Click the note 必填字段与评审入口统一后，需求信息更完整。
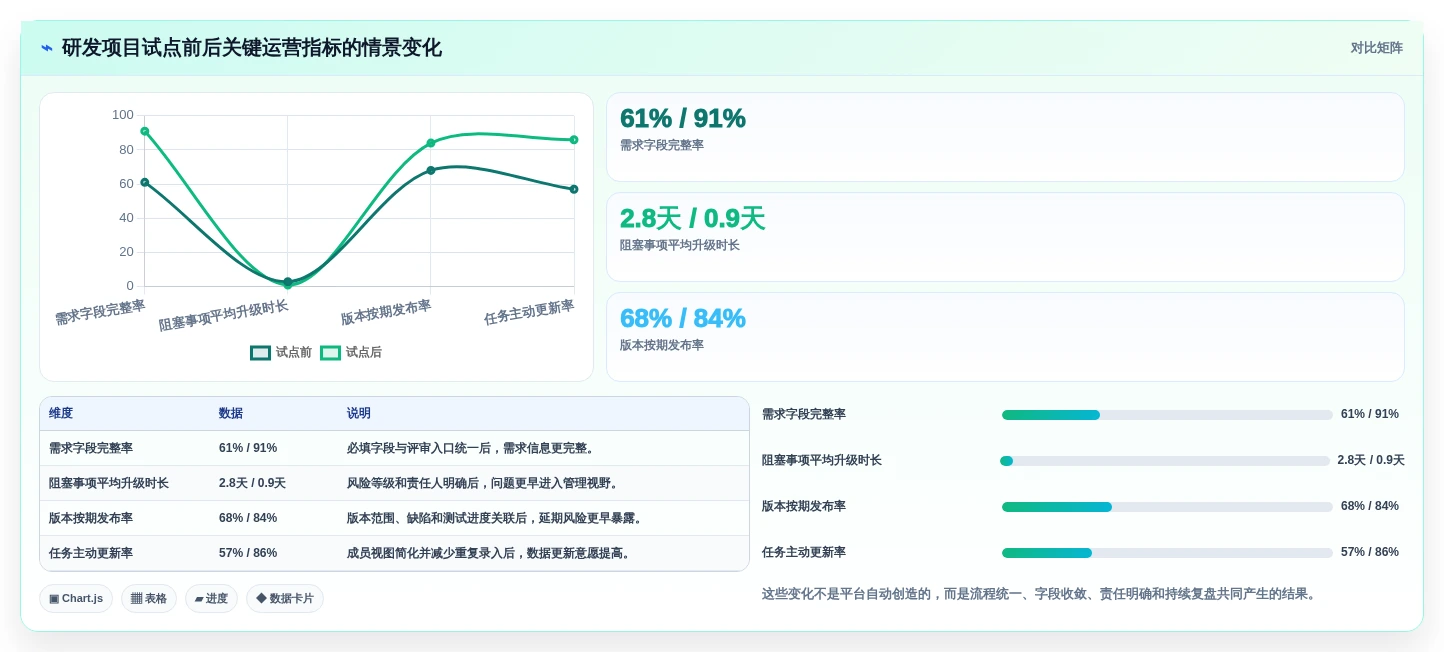1444x652 pixels. pyautogui.click(x=473, y=449)
